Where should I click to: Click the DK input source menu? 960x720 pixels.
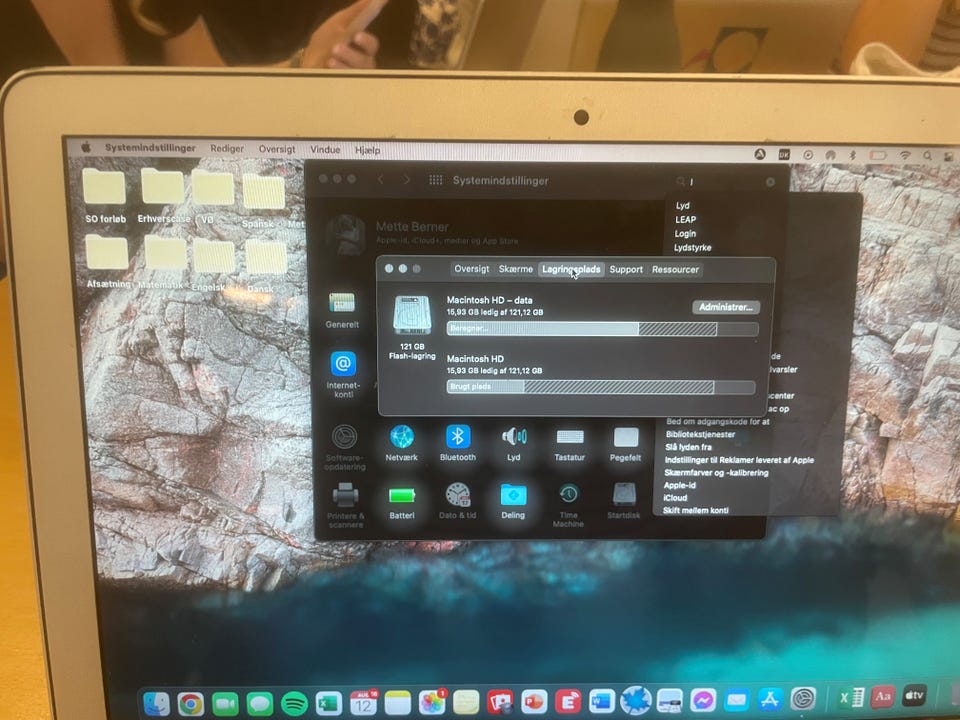784,154
